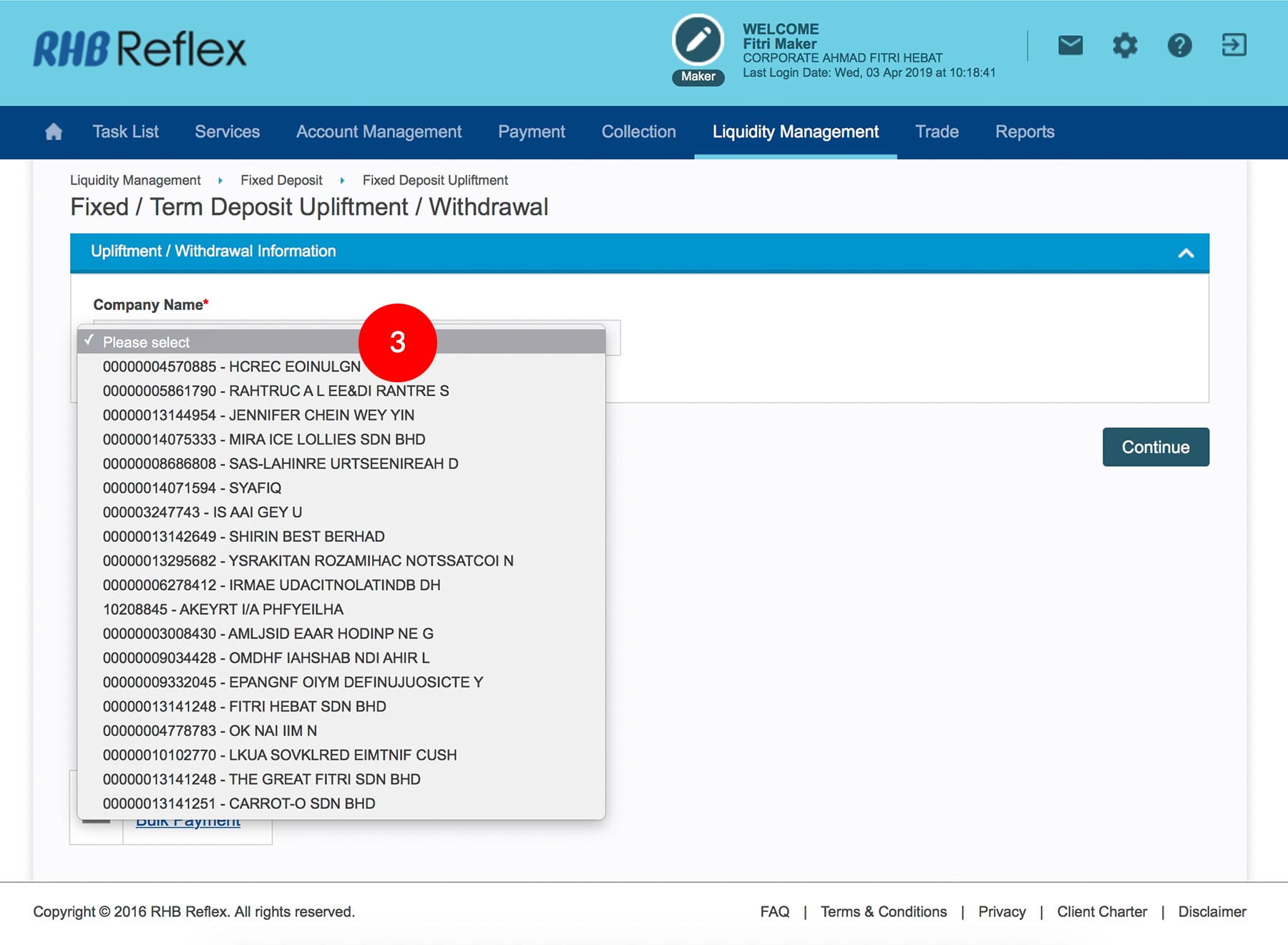Choose CARROT-O SDN BHD from list
Image resolution: width=1288 pixels, height=945 pixels.
coord(238,803)
